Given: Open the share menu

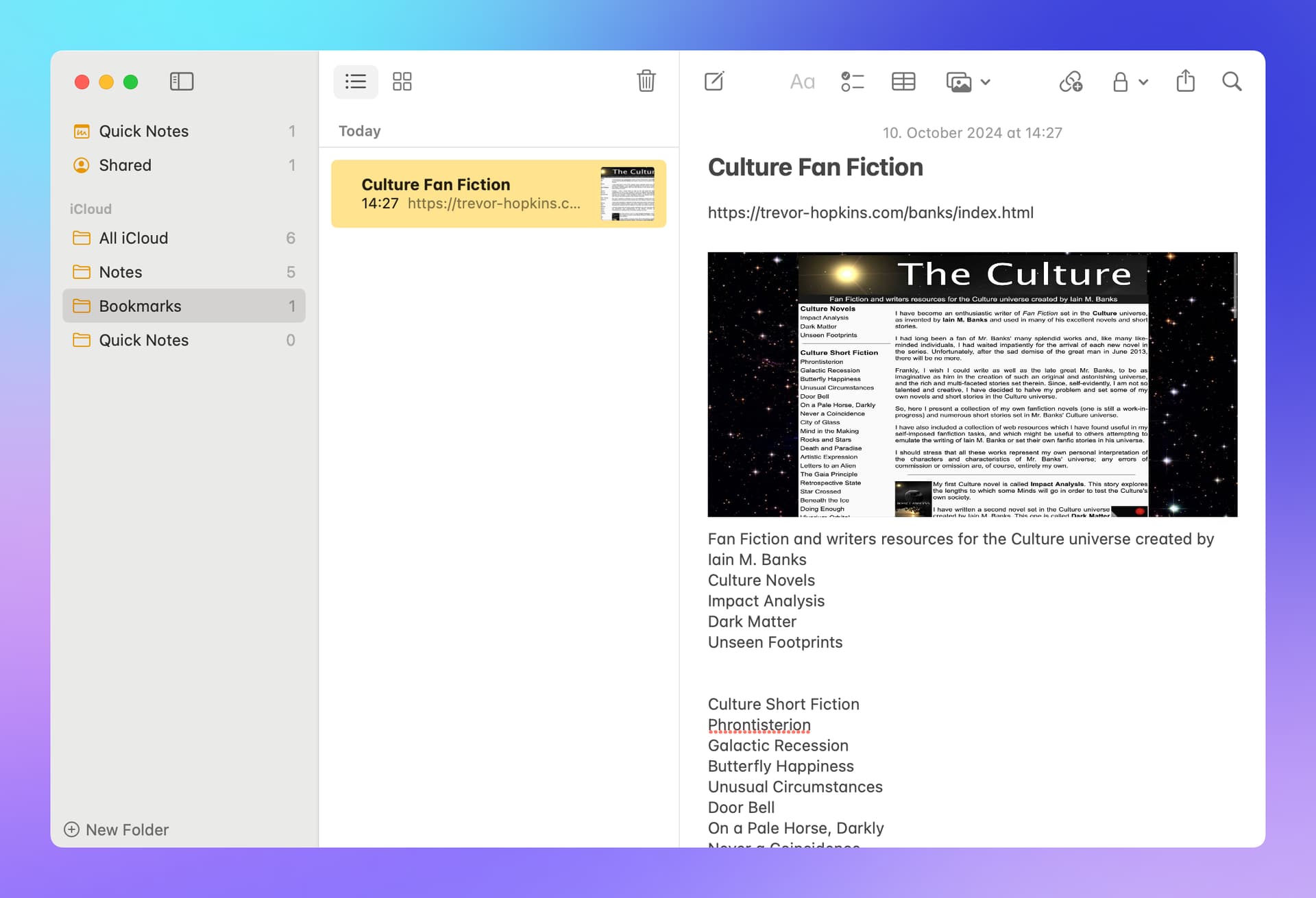Looking at the screenshot, I should click(x=1185, y=82).
